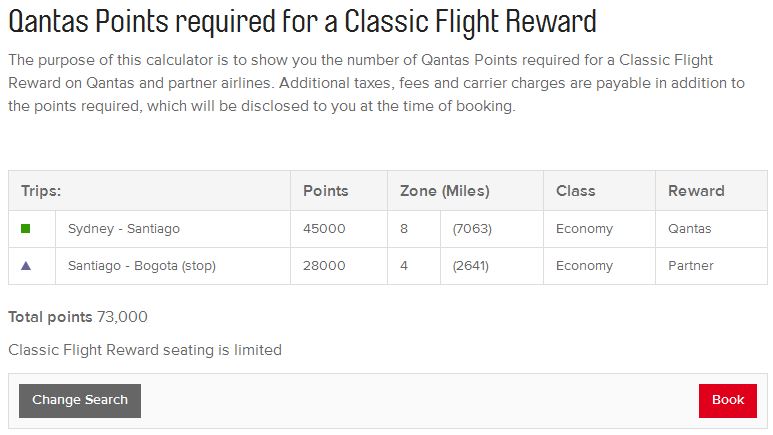Click the (2641) miles value
Screen dimensions: 773x435
[470, 266]
